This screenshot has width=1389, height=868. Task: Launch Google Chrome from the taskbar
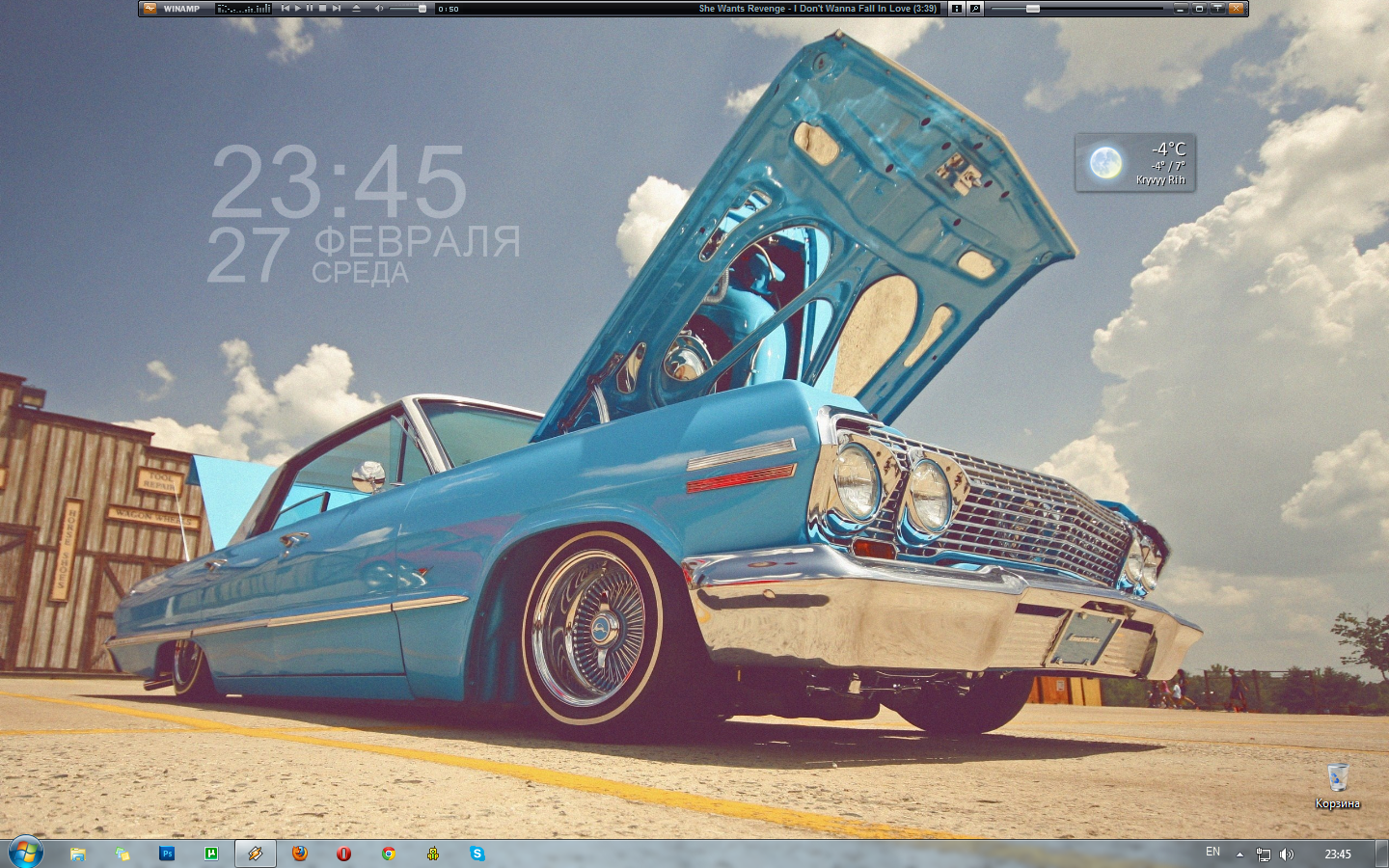tap(389, 854)
